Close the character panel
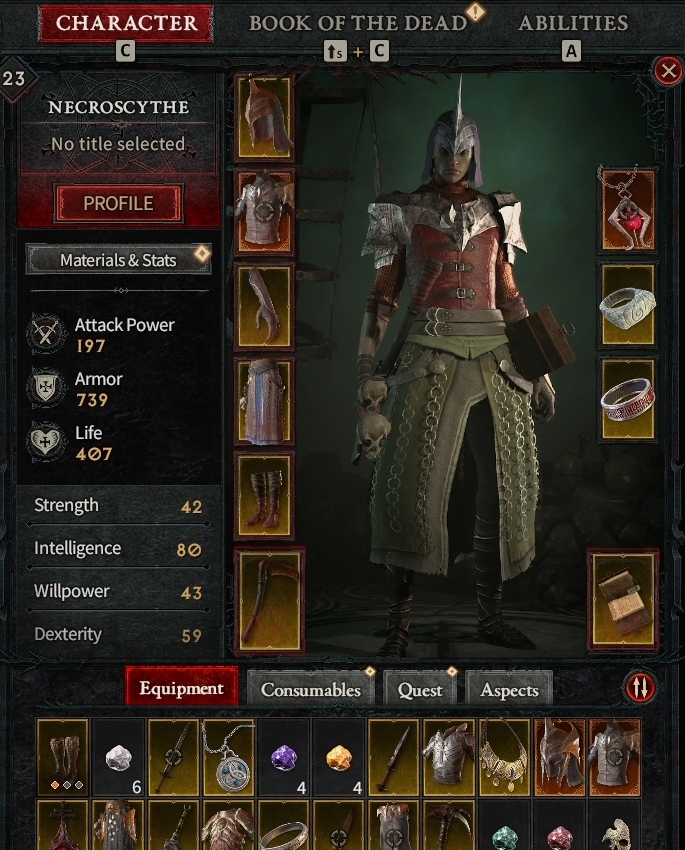 (x=668, y=70)
